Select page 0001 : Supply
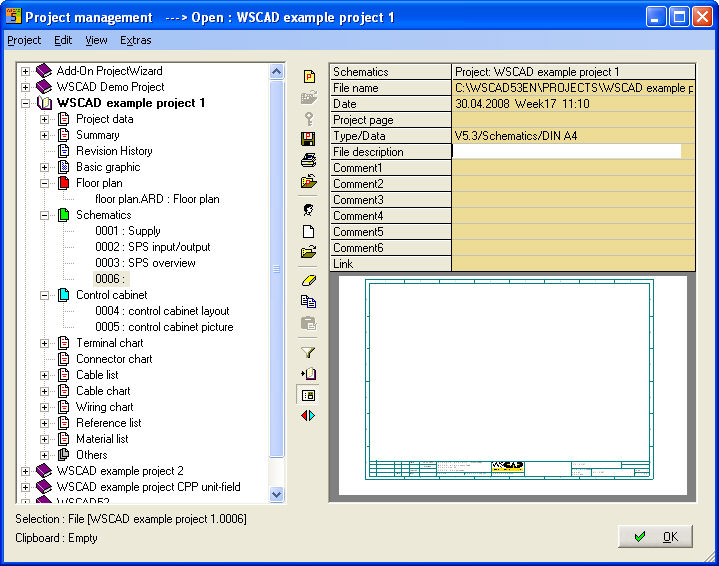 [128, 231]
